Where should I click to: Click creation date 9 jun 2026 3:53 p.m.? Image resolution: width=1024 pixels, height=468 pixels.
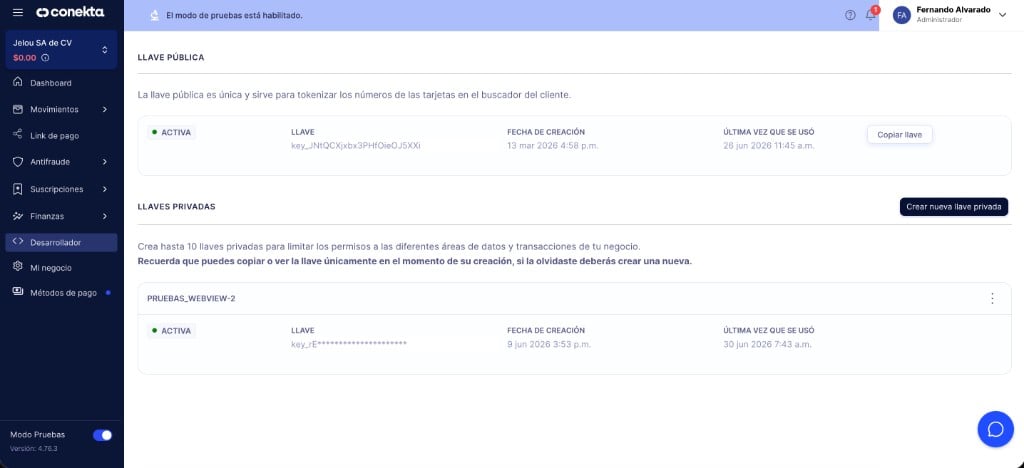(x=549, y=344)
